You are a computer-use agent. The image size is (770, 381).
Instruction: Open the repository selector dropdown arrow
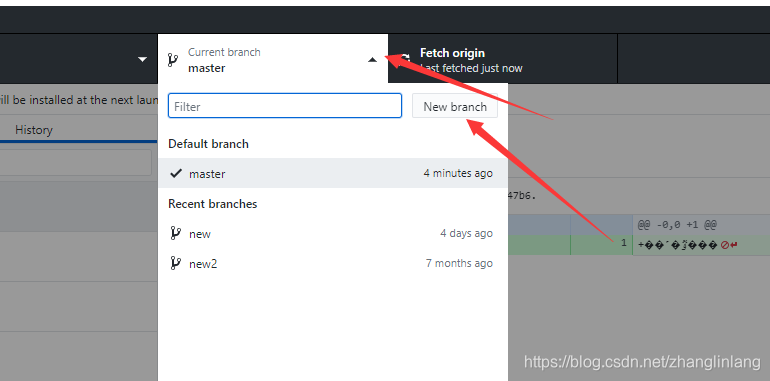coord(142,59)
